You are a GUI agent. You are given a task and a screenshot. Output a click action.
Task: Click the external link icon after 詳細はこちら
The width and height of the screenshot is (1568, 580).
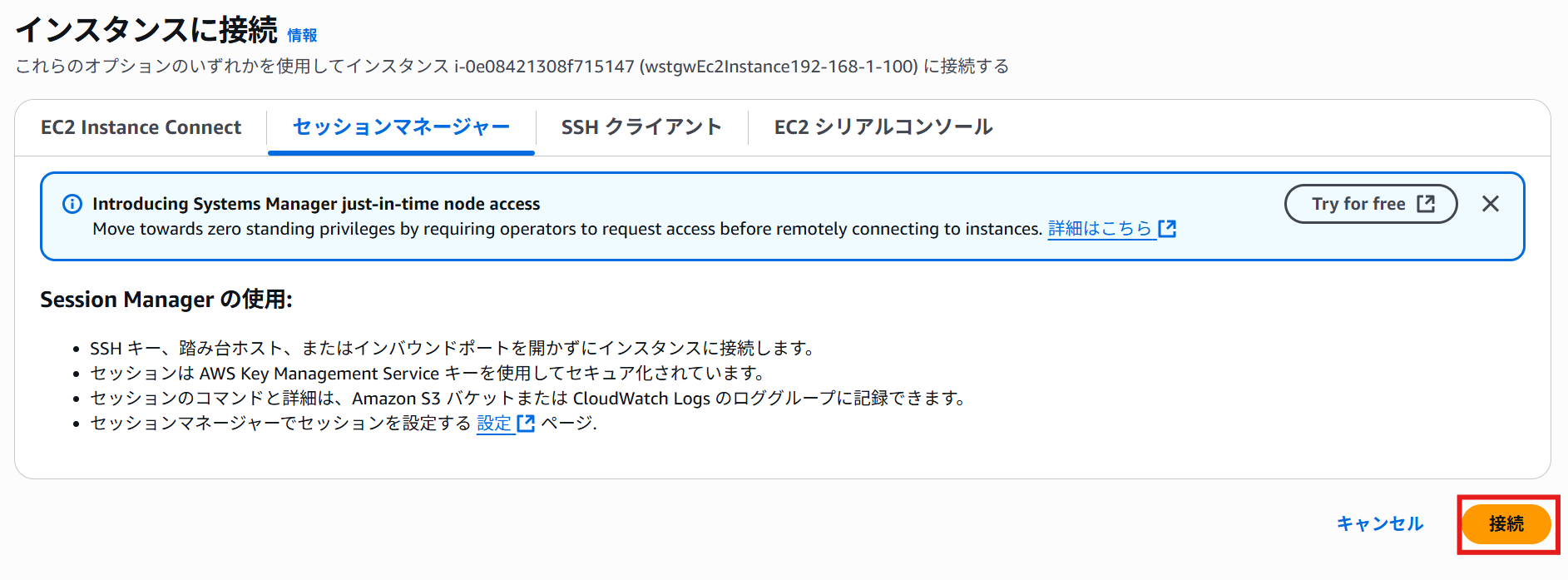tap(1167, 229)
